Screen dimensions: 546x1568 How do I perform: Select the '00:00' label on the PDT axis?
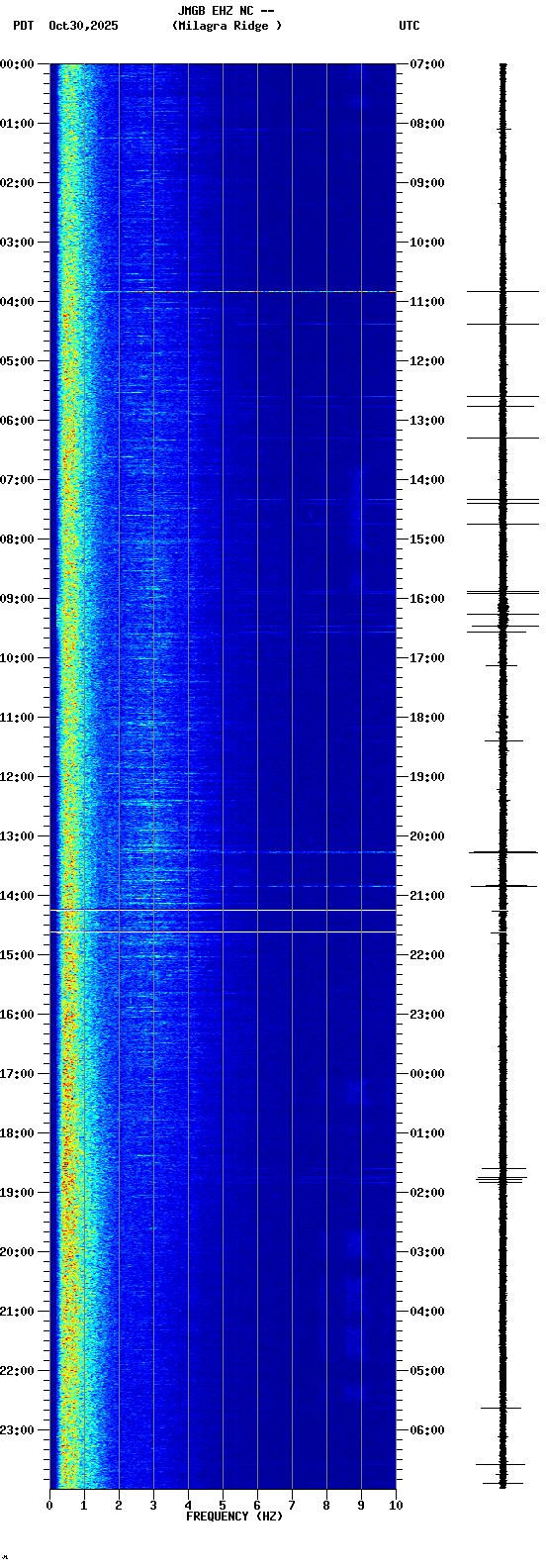17,64
